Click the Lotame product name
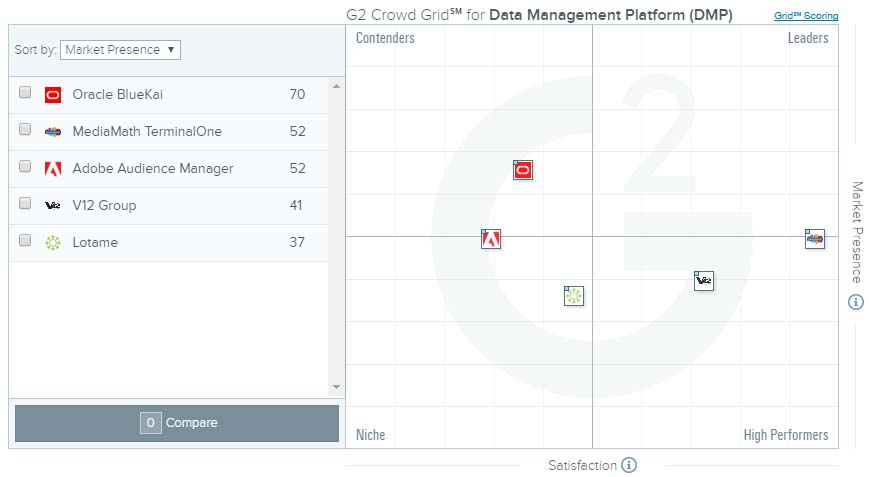This screenshot has height=477, width=869. [95, 242]
